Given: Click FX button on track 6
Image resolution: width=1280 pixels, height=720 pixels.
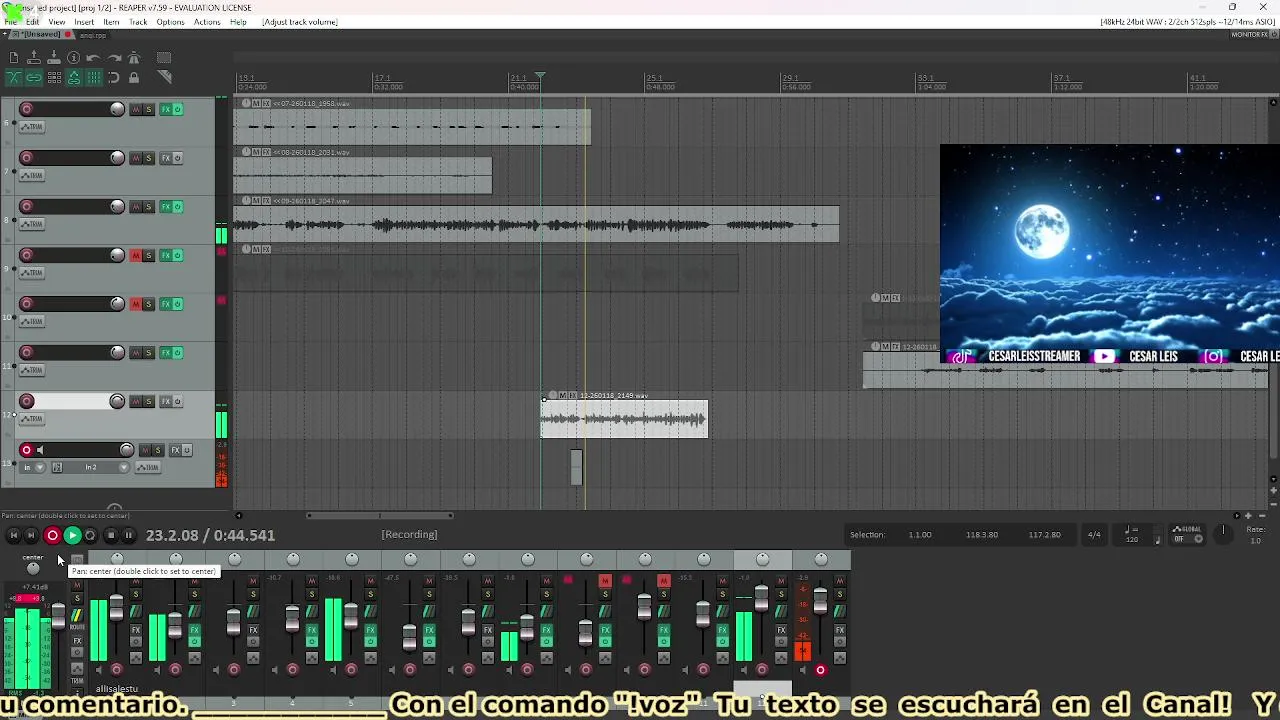Looking at the screenshot, I should 166,109.
